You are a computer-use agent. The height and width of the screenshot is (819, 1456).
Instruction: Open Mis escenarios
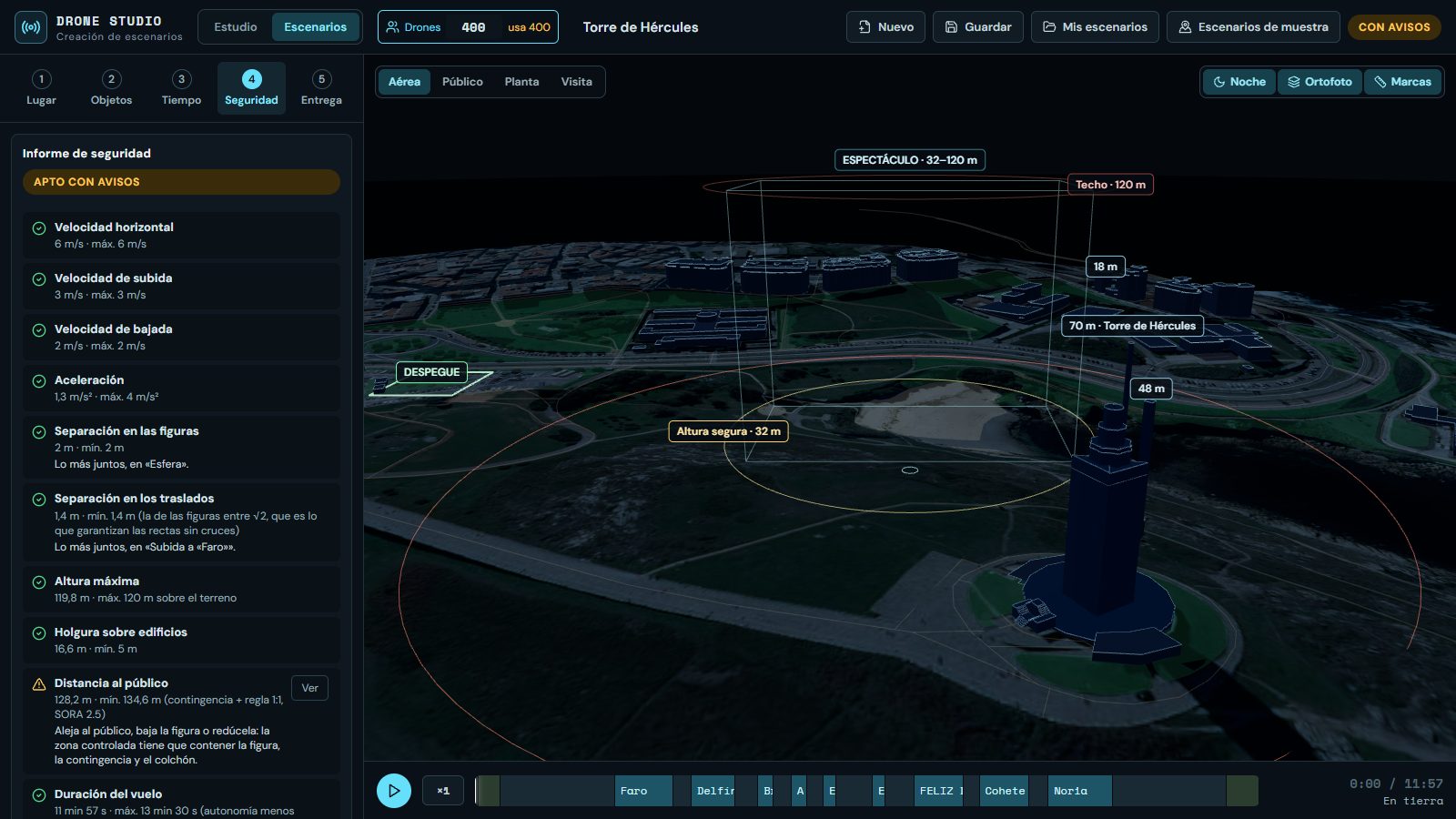(x=1095, y=27)
